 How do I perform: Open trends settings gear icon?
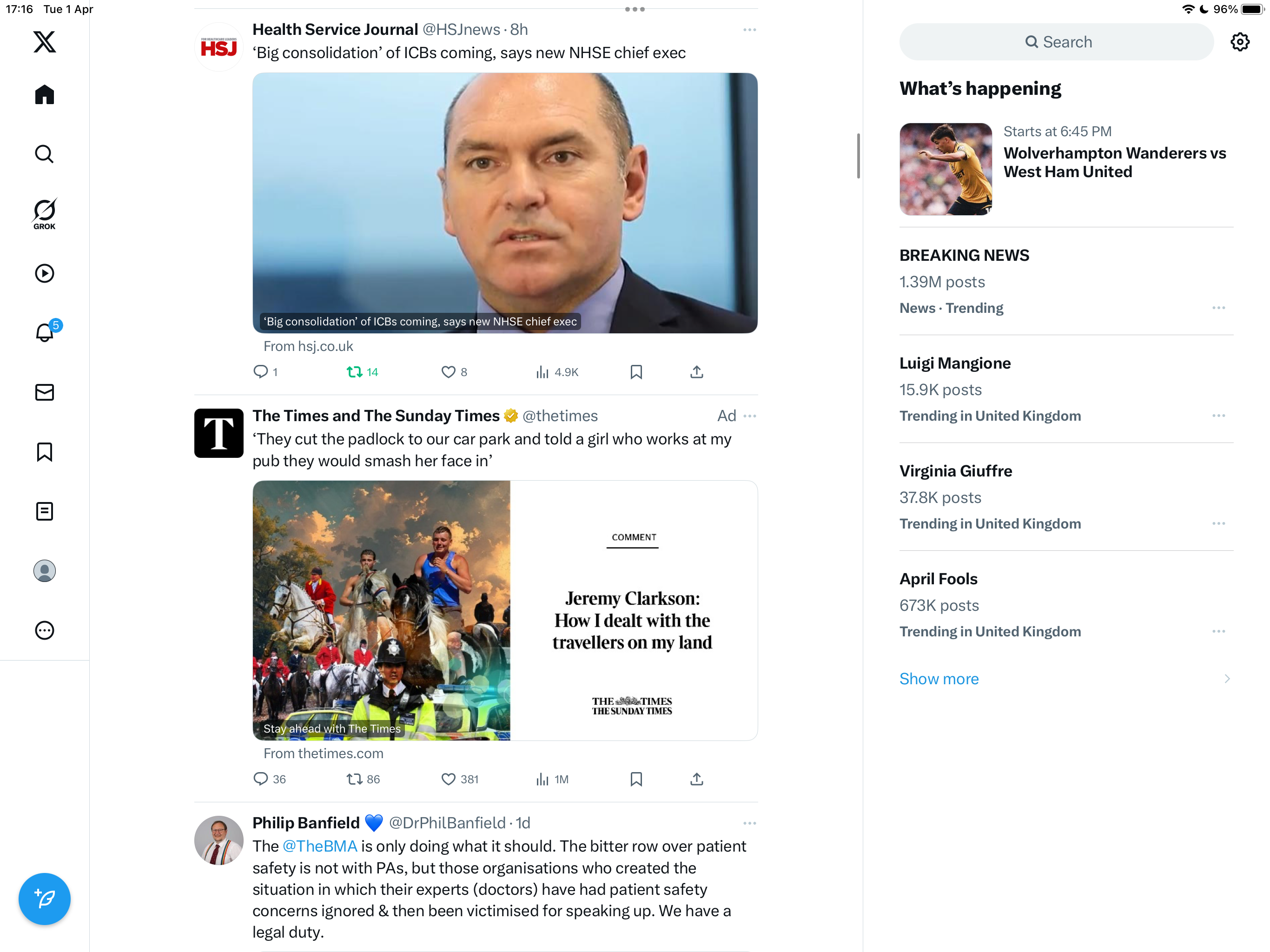click(1240, 42)
